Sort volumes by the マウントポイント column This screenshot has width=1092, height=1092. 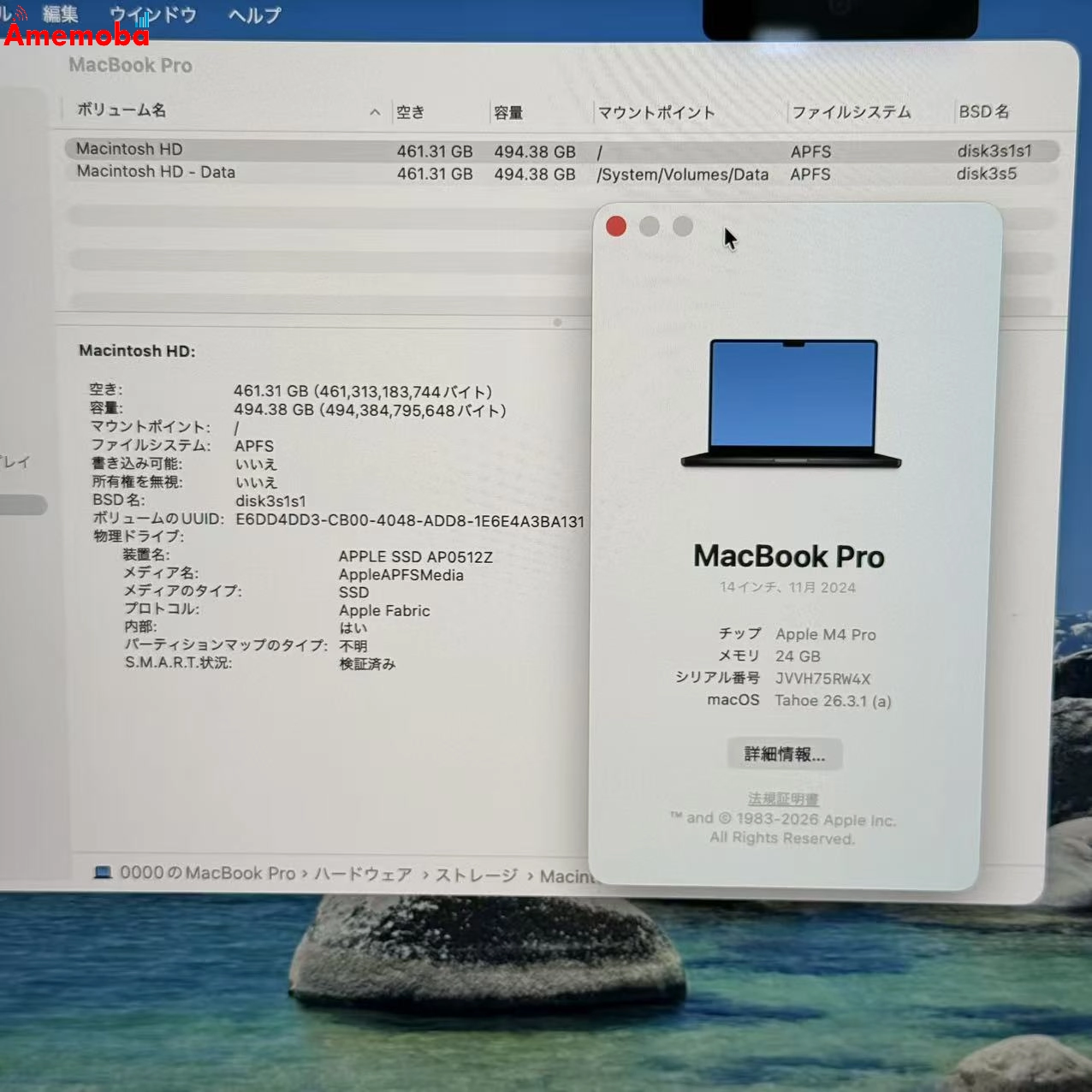[657, 112]
